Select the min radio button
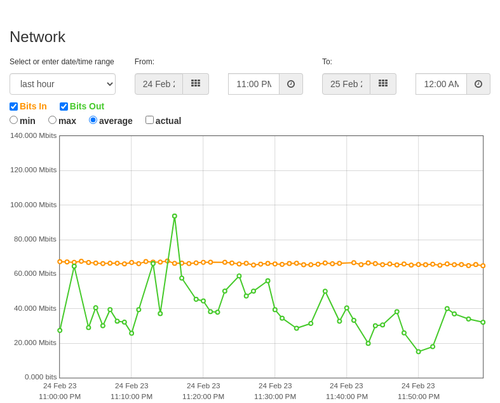The image size is (500, 403). coord(14,120)
